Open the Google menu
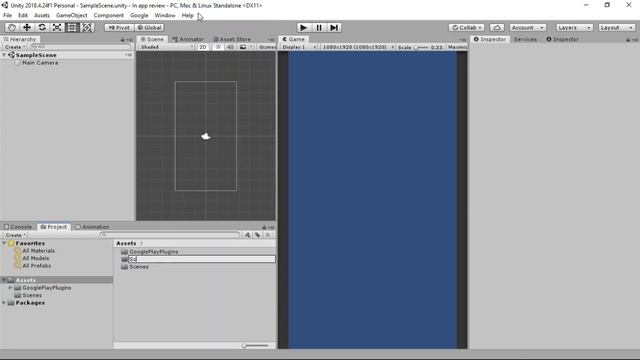The height and width of the screenshot is (360, 640). (139, 16)
